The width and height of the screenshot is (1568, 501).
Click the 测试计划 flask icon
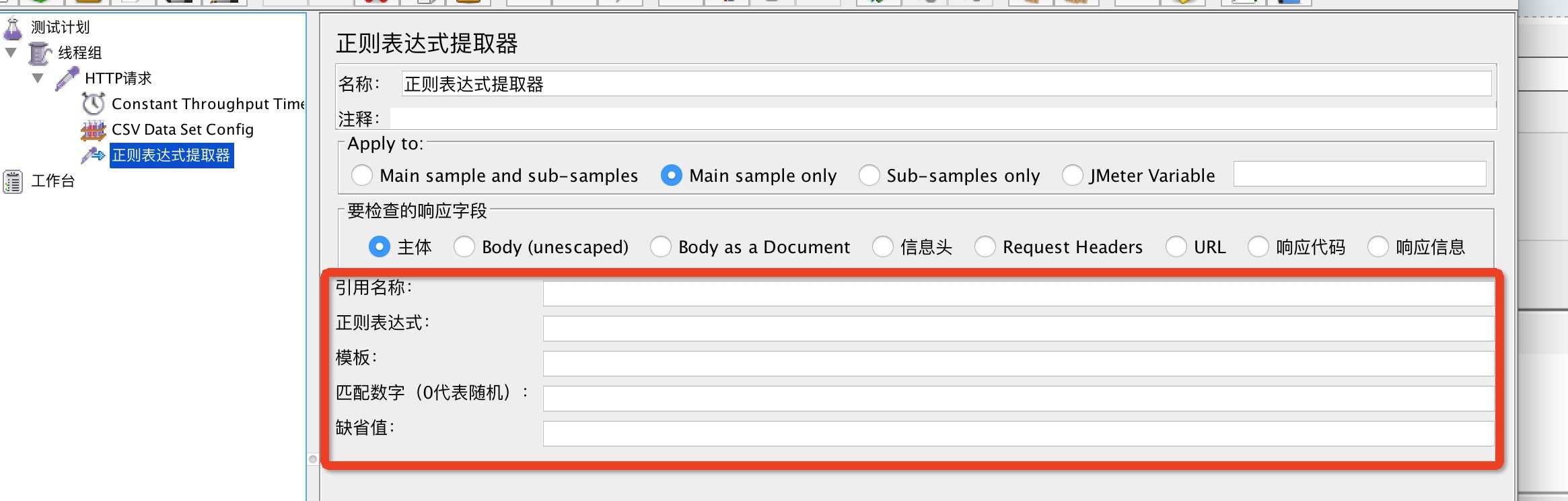point(13,28)
